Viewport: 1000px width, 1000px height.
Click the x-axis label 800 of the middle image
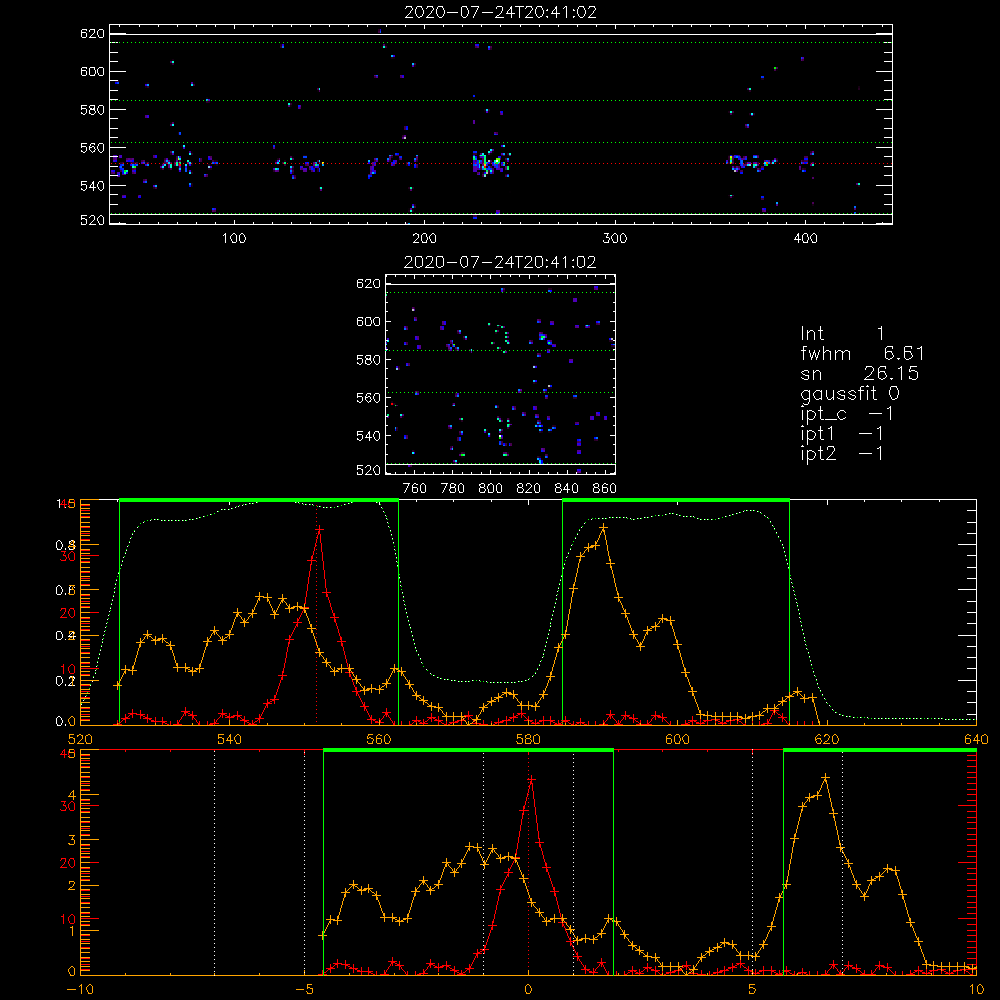pyautogui.click(x=490, y=489)
